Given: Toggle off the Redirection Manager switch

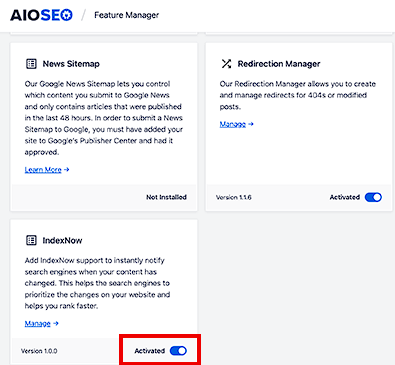Looking at the screenshot, I should click(373, 197).
